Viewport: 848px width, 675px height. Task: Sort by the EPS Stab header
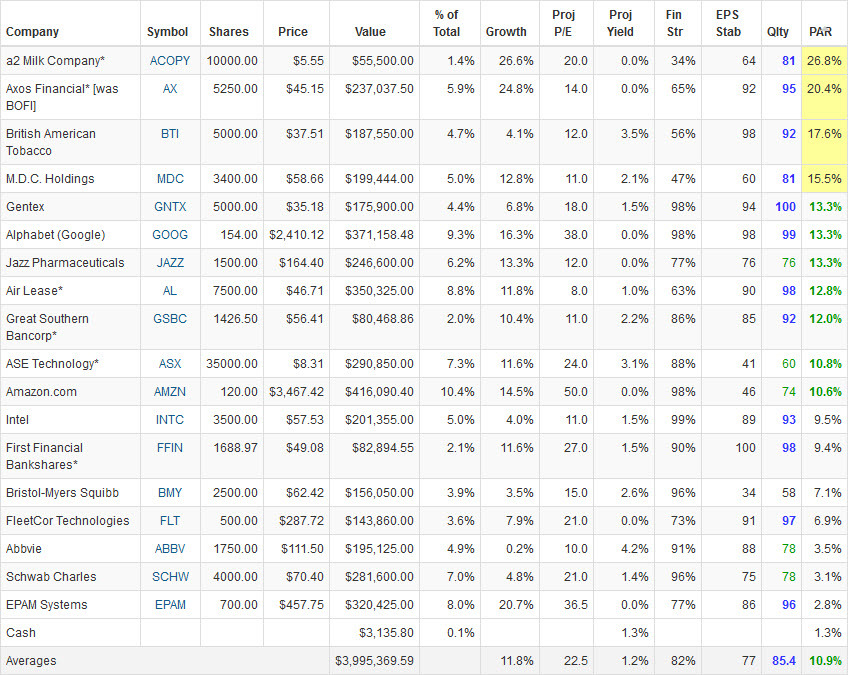(728, 23)
